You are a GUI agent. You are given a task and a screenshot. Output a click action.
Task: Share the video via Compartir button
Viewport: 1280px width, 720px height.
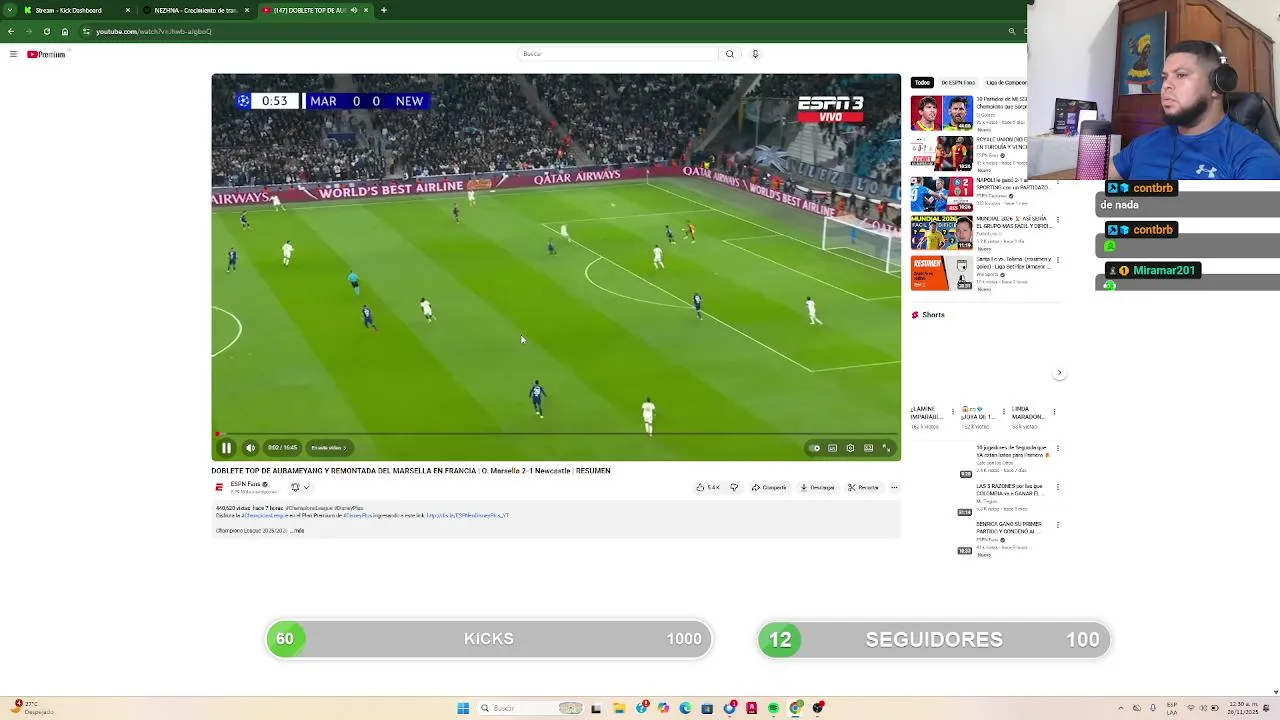769,487
